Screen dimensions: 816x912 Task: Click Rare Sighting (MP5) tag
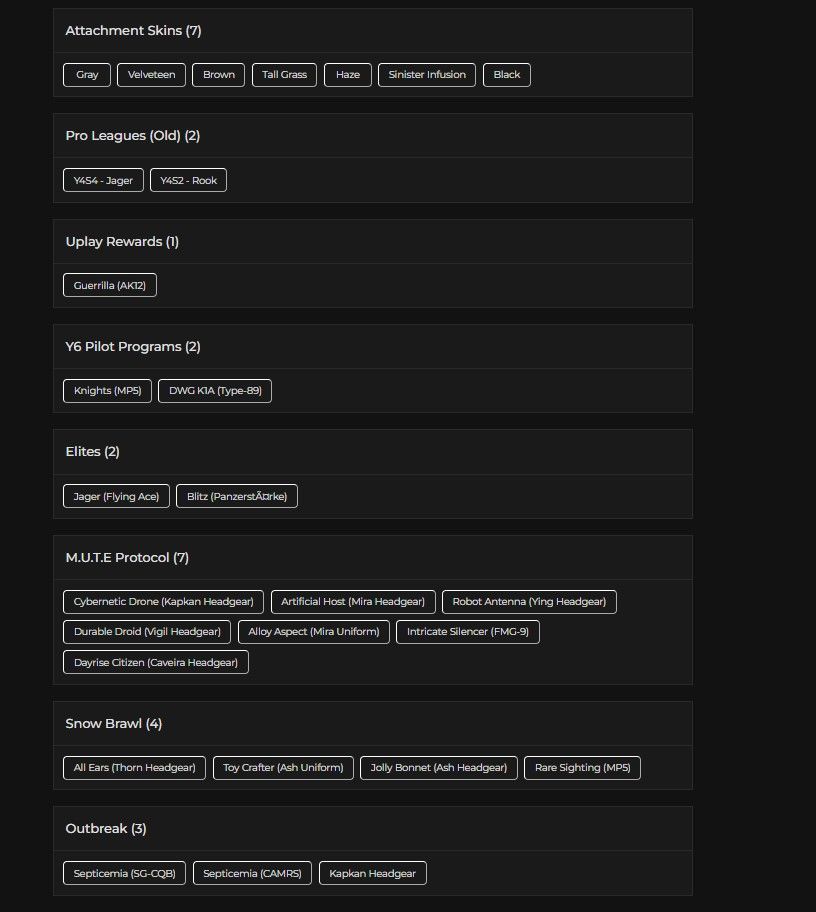pos(582,768)
